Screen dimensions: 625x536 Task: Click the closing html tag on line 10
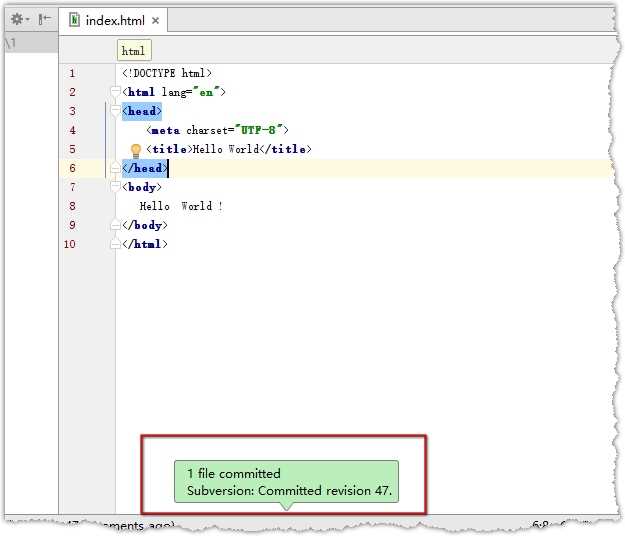(x=145, y=244)
